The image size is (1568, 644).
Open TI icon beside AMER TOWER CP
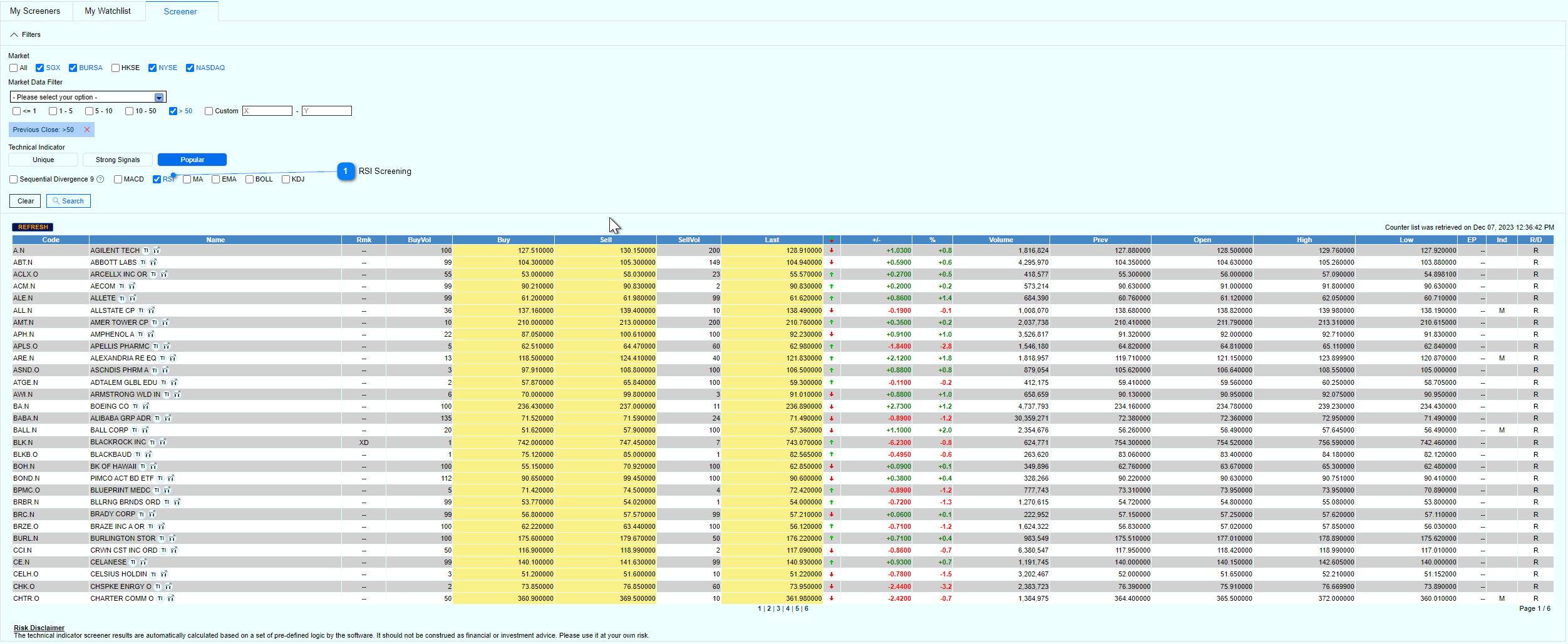point(155,322)
